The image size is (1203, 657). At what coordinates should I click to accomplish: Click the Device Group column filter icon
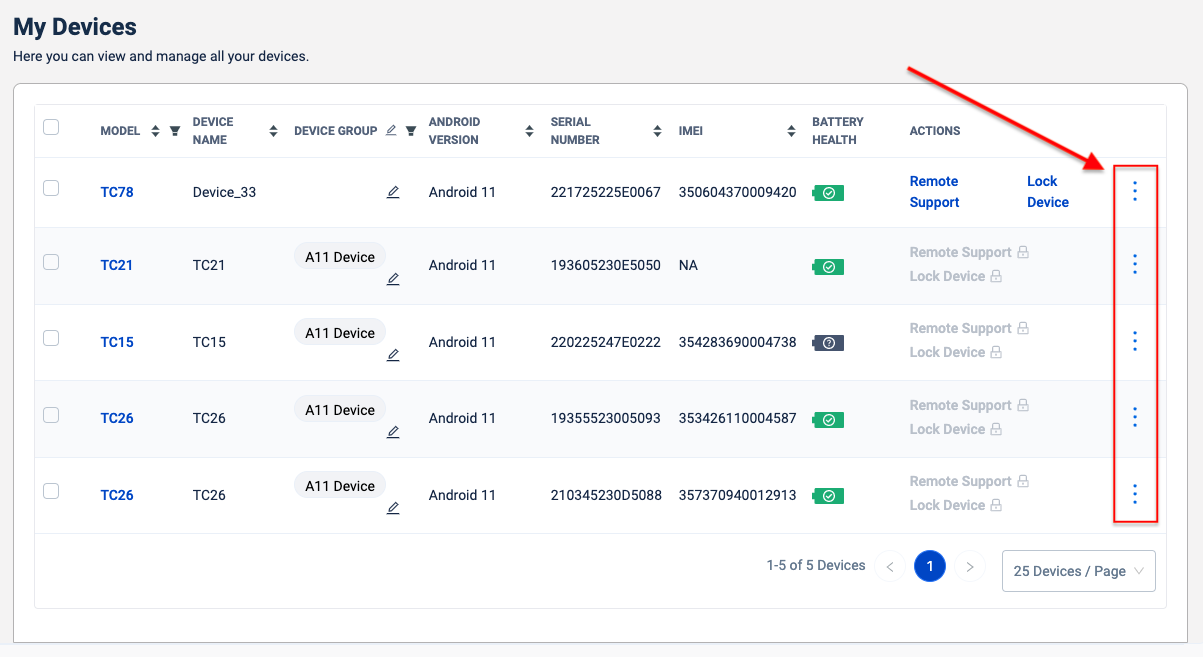[x=410, y=131]
